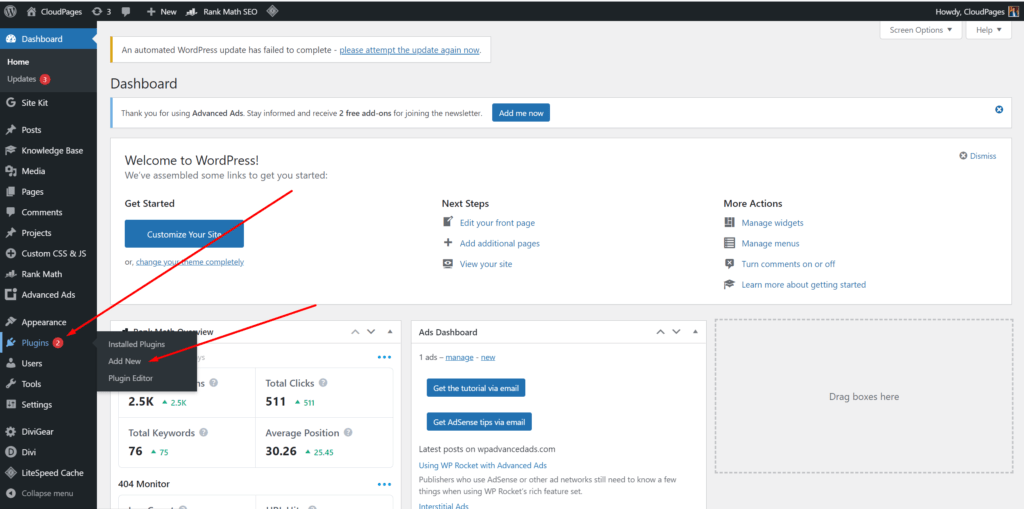Click the Tools wrench icon

click(10, 384)
